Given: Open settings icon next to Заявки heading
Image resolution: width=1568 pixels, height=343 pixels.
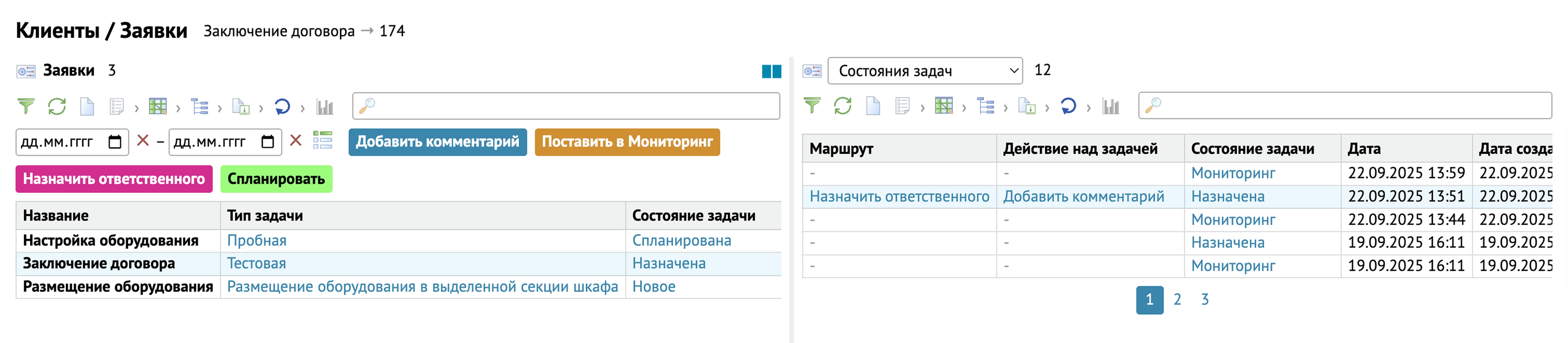Looking at the screenshot, I should pos(26,71).
